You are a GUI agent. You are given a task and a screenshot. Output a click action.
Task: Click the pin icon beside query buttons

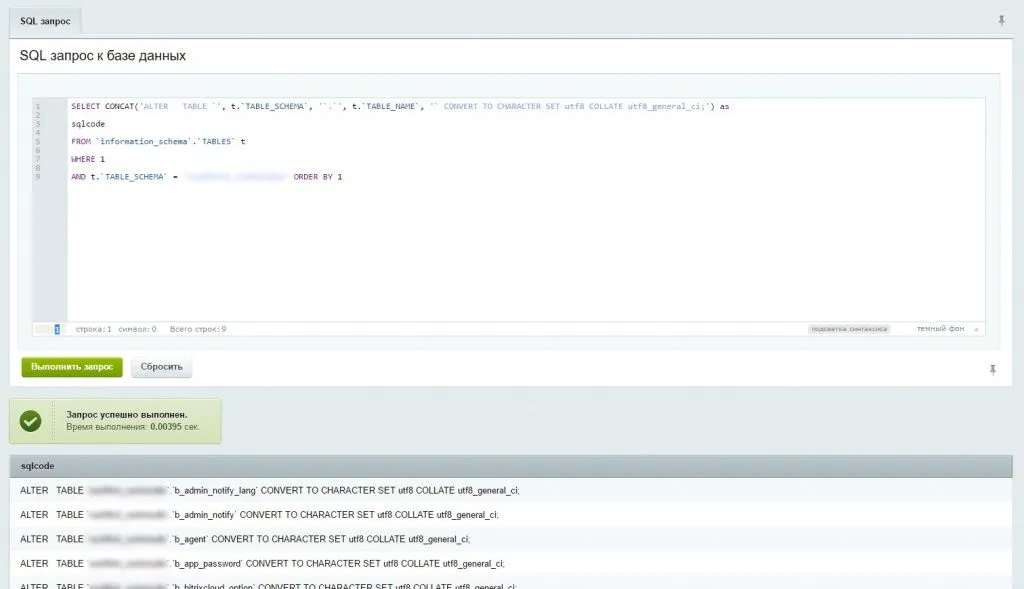tap(991, 369)
